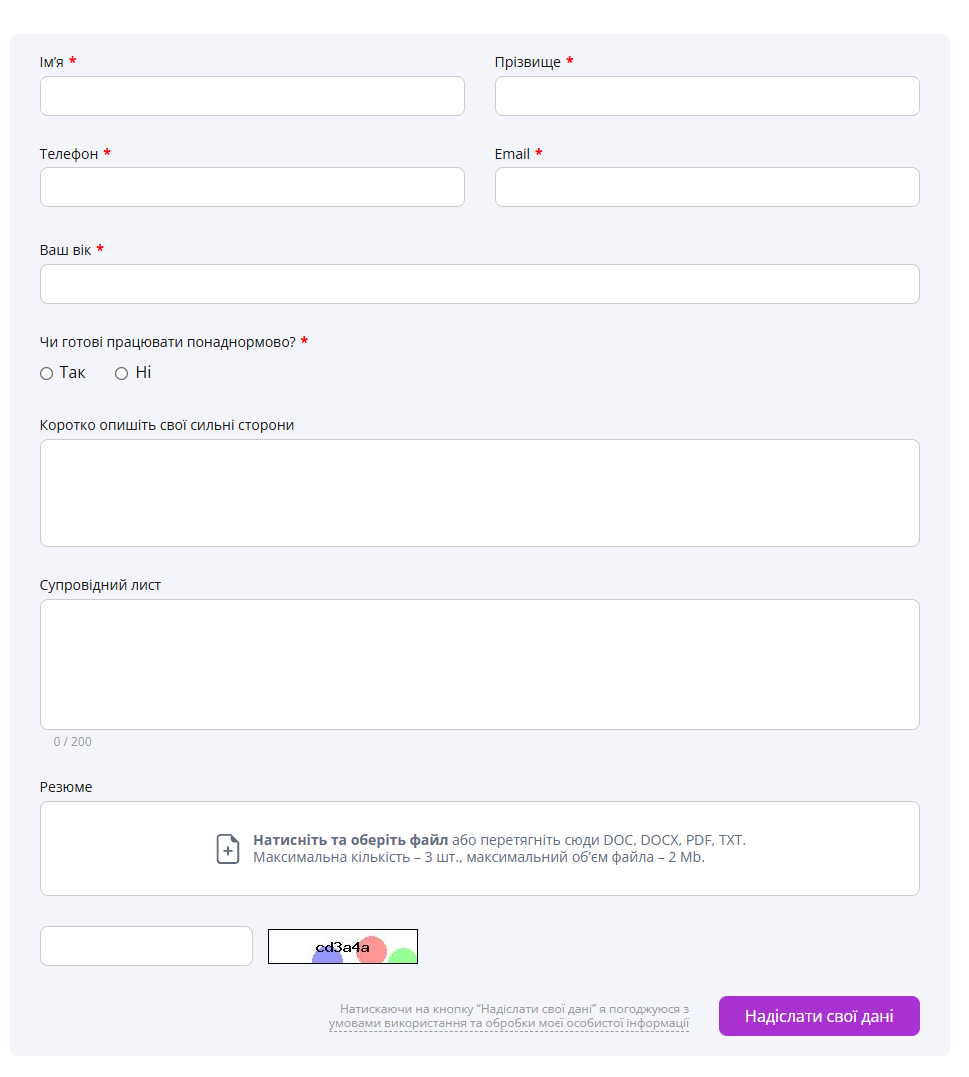Select the Ні radio button

122,374
